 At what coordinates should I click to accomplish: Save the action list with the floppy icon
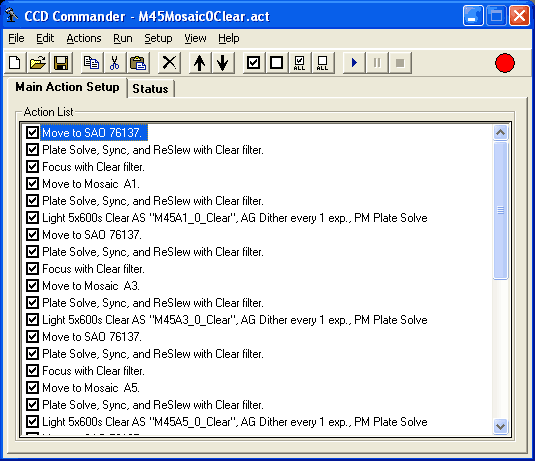[61, 63]
